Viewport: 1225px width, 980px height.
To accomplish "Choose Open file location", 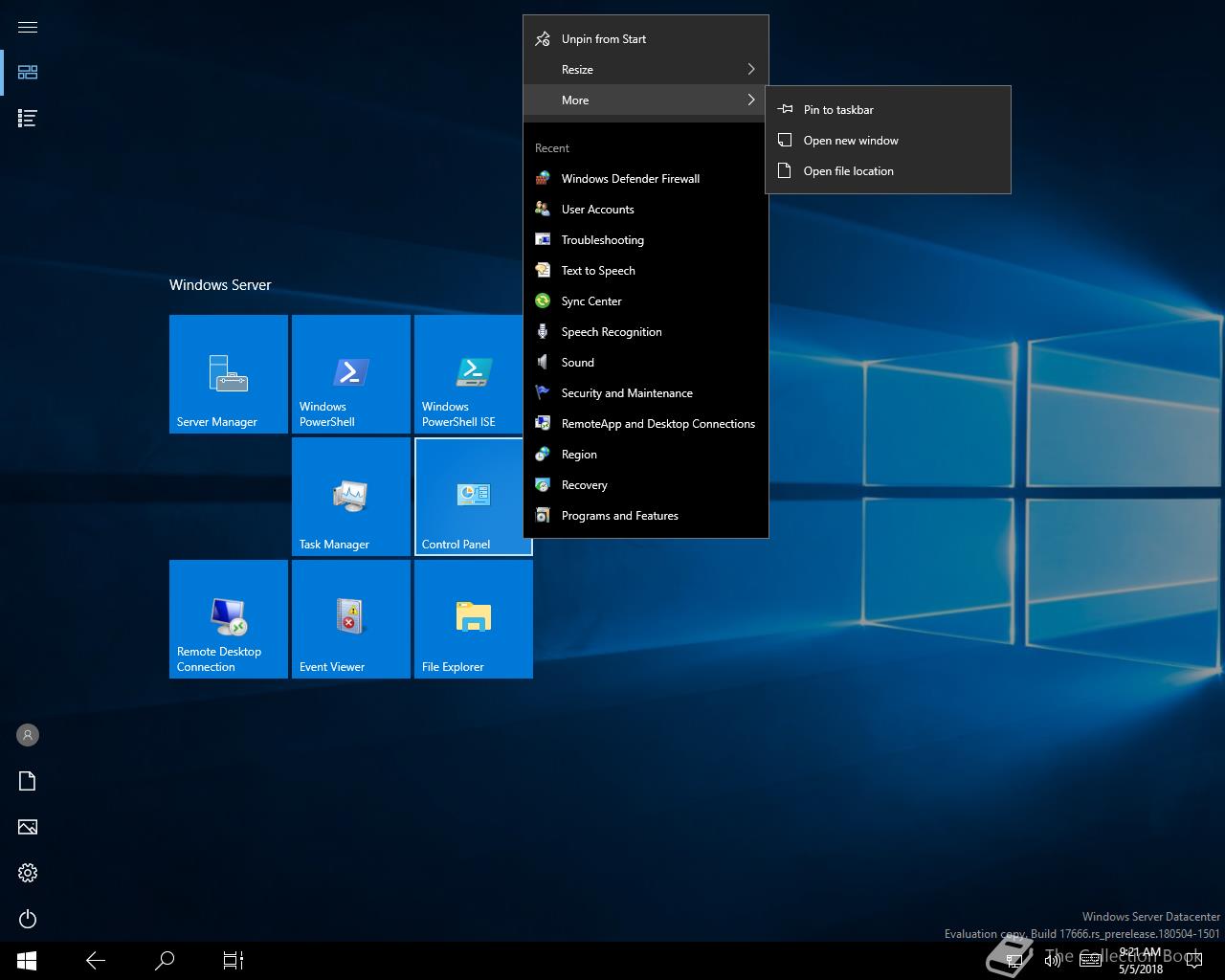I will tap(888, 171).
